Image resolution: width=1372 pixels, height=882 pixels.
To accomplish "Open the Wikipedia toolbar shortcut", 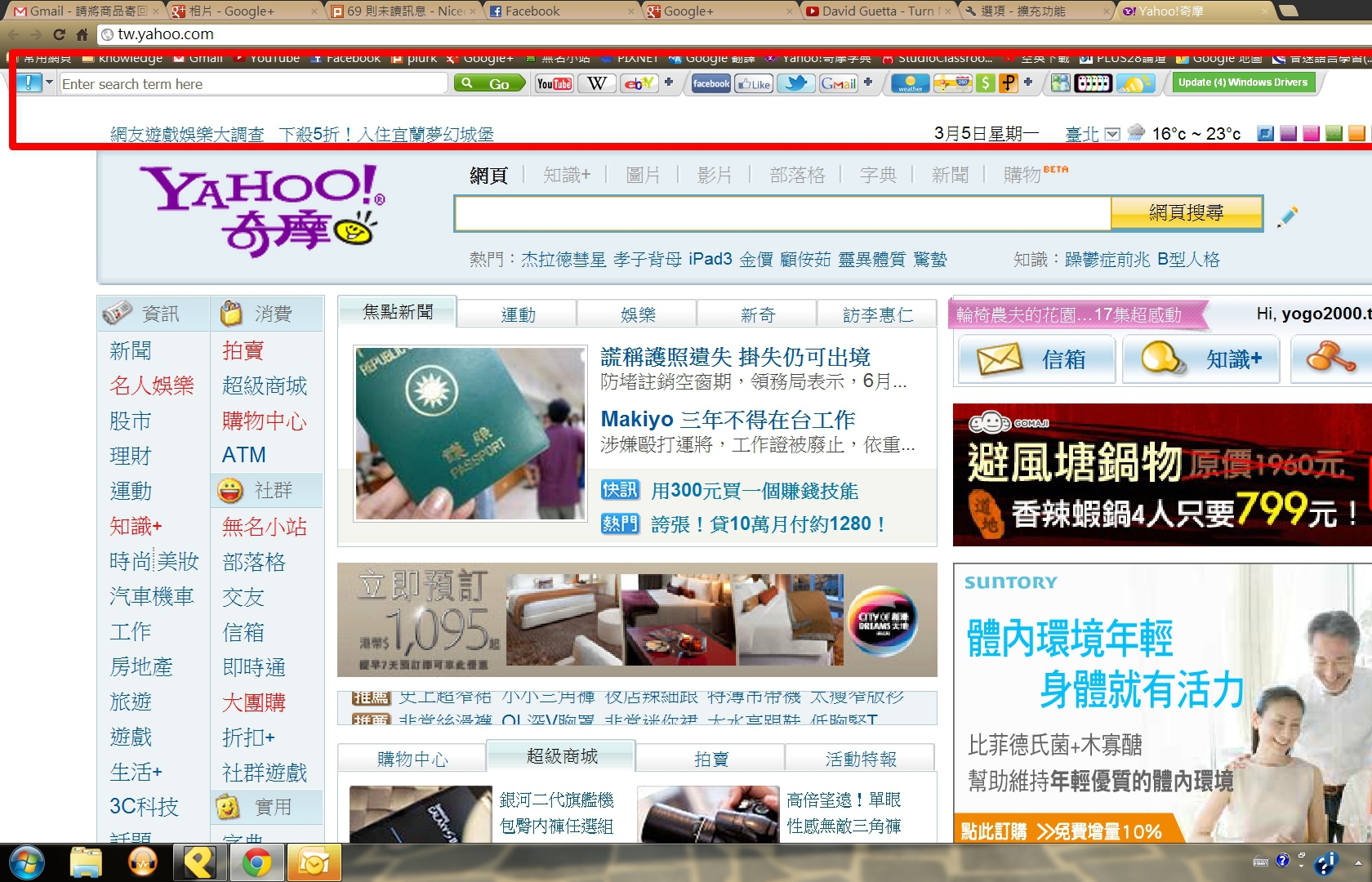I will pyautogui.click(x=597, y=83).
